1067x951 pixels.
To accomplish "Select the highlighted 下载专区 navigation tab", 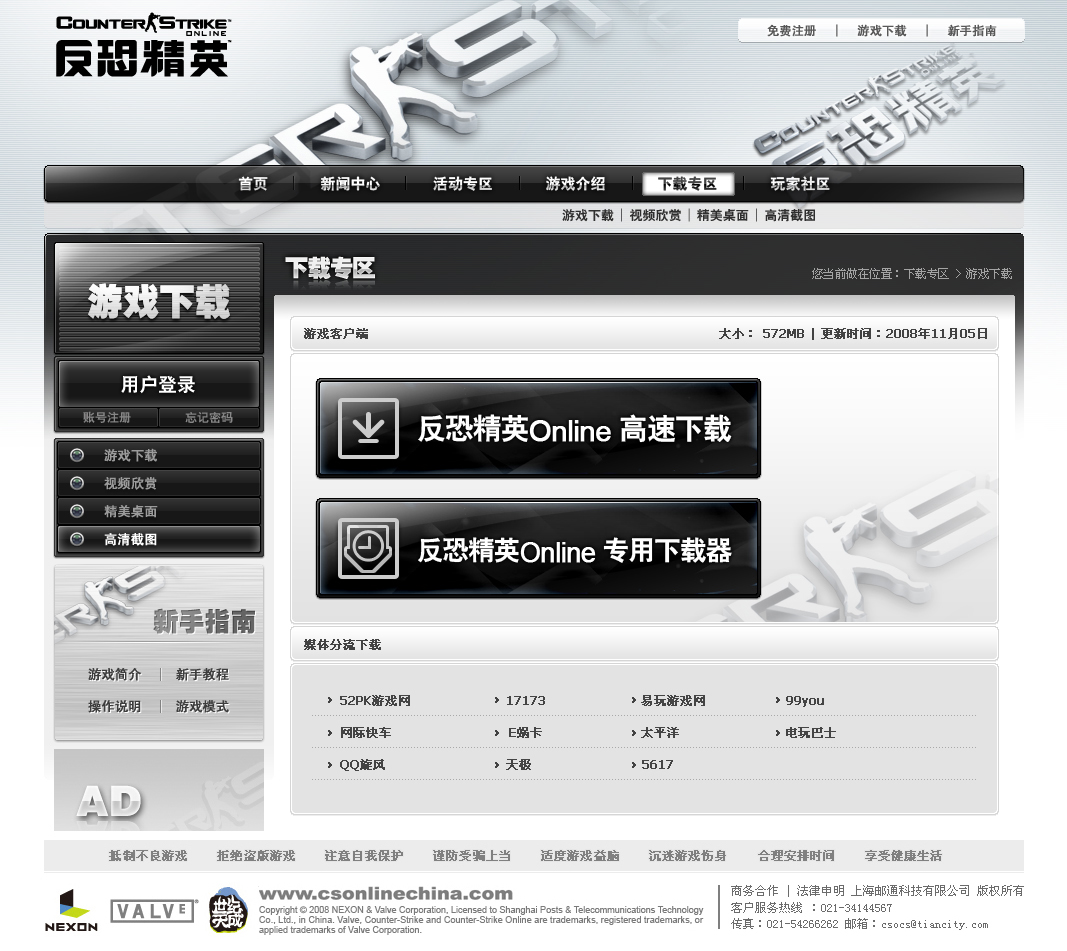I will [688, 184].
